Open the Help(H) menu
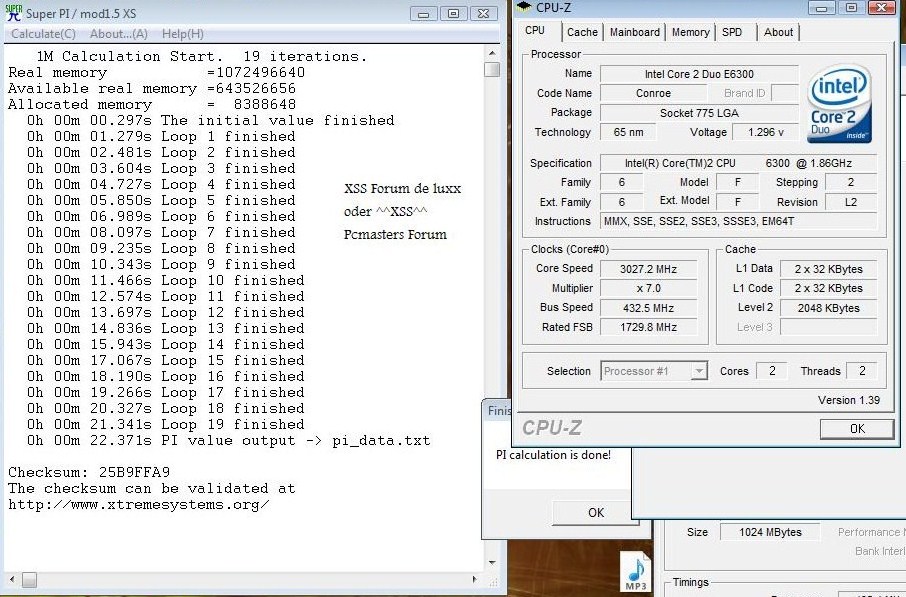This screenshot has height=597, width=906. tap(183, 34)
